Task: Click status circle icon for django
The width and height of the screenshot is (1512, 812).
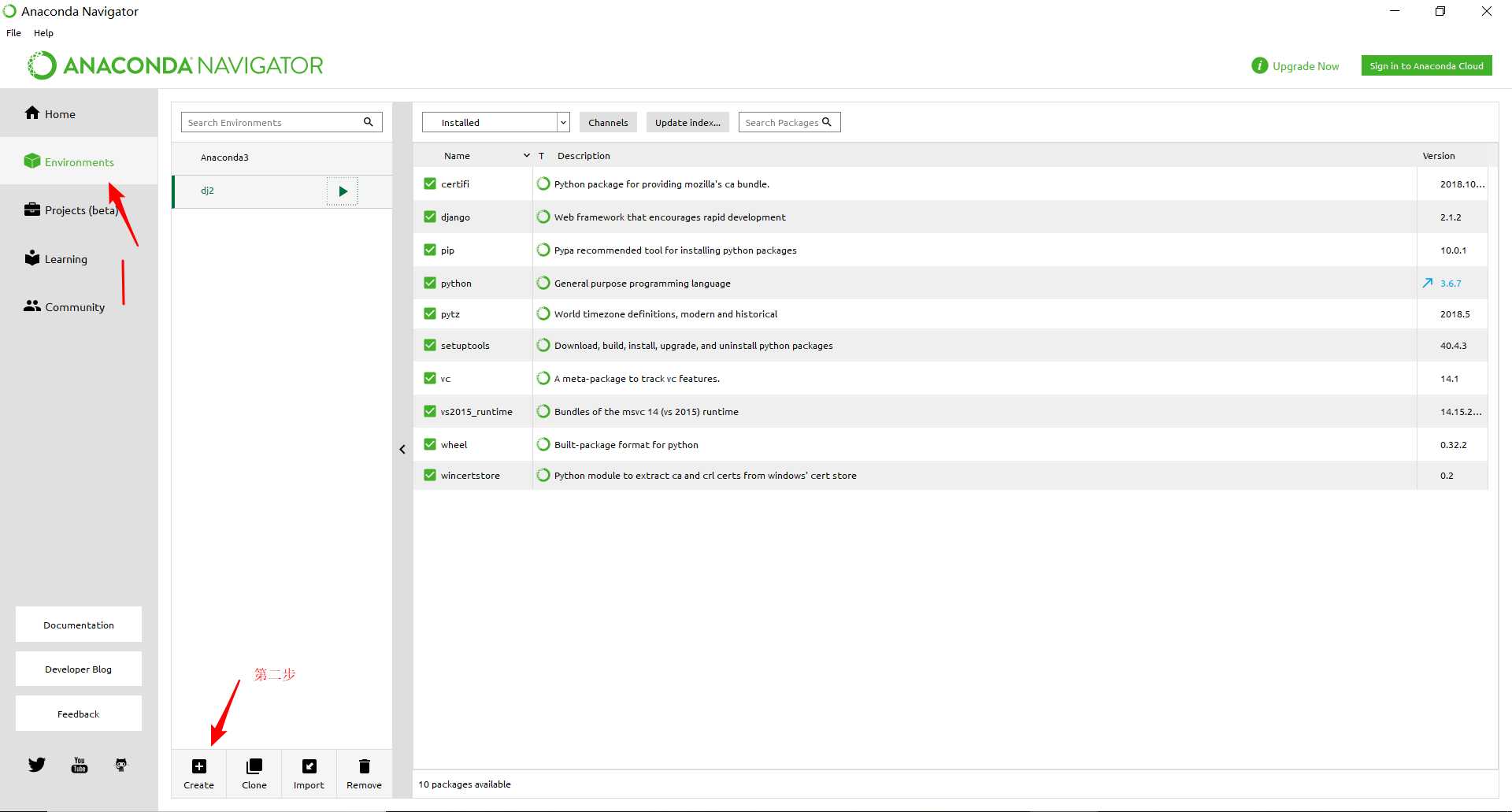Action: click(x=543, y=217)
